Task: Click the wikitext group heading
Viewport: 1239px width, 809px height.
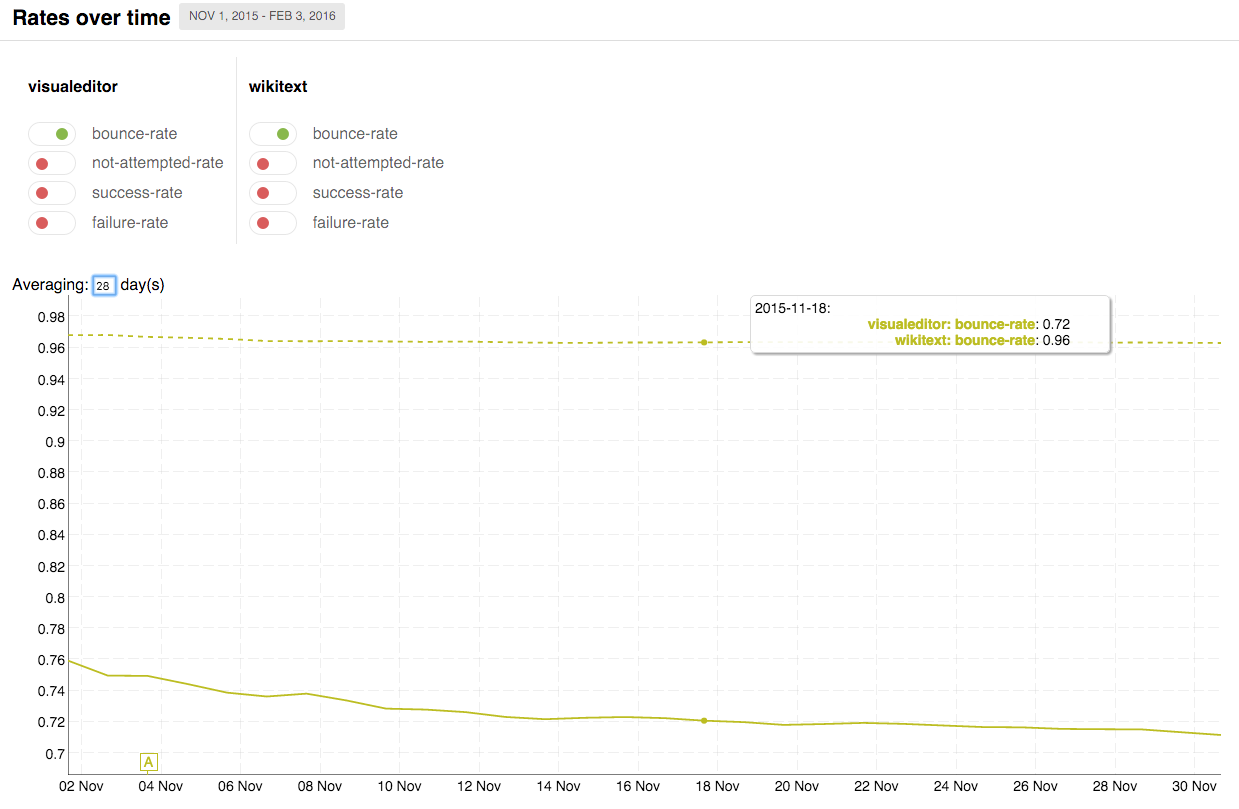Action: (x=278, y=87)
